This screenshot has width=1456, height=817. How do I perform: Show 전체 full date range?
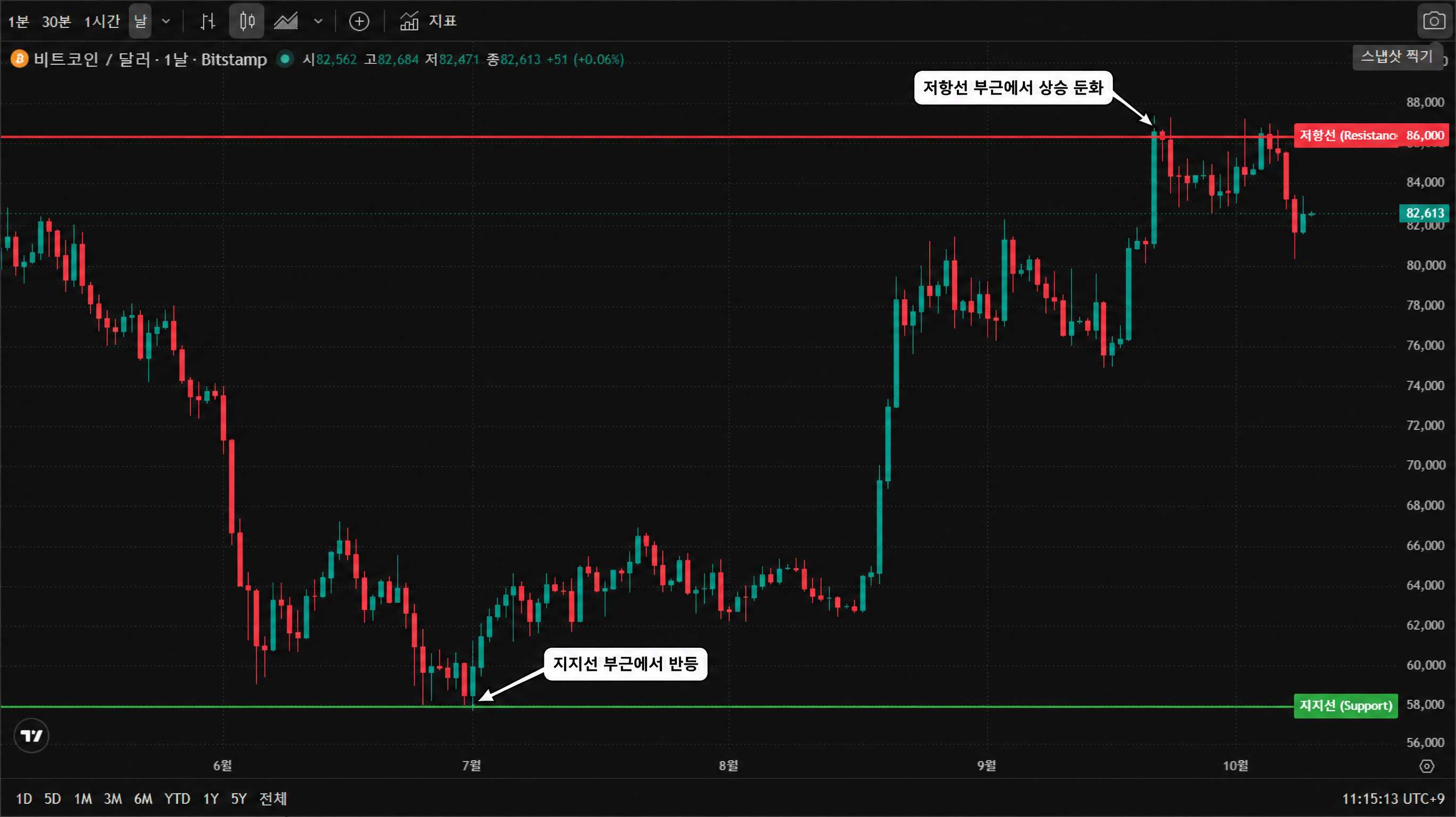[x=273, y=798]
